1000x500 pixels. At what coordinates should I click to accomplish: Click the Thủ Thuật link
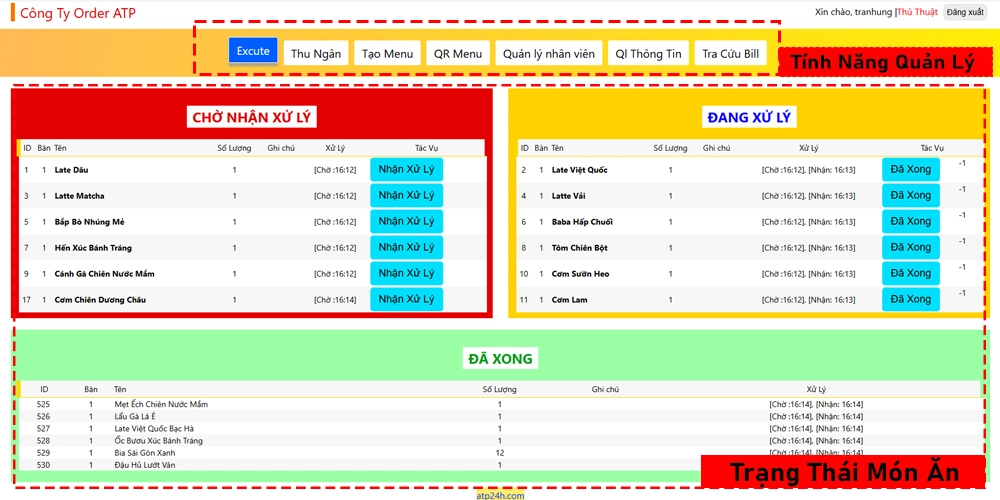point(917,12)
